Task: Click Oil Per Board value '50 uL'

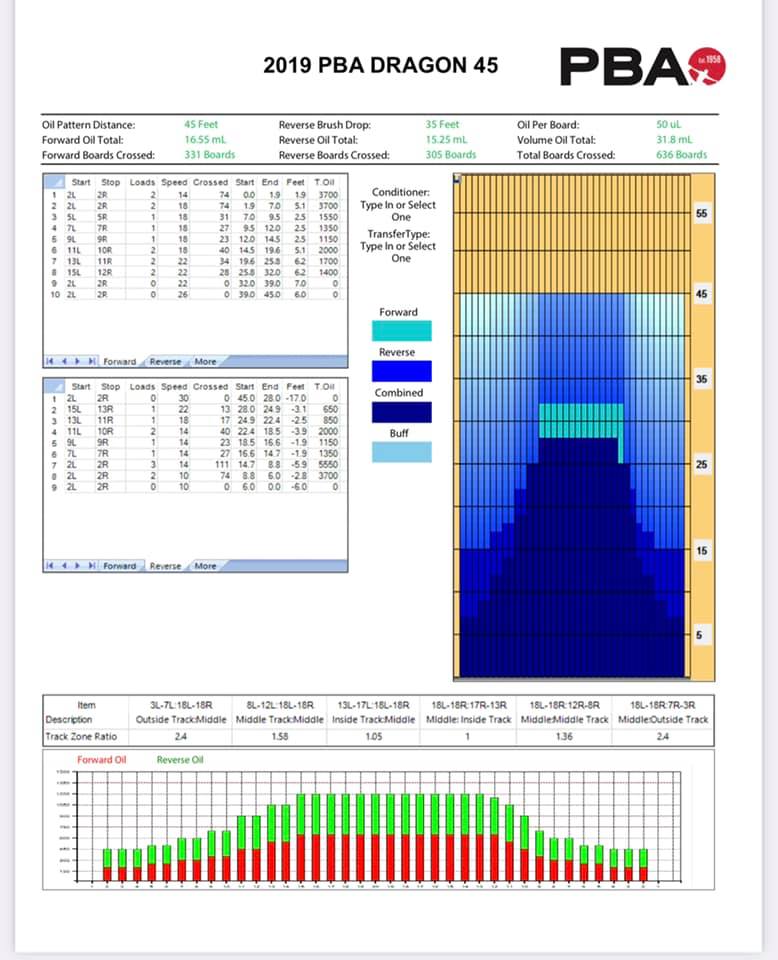Action: 668,124
